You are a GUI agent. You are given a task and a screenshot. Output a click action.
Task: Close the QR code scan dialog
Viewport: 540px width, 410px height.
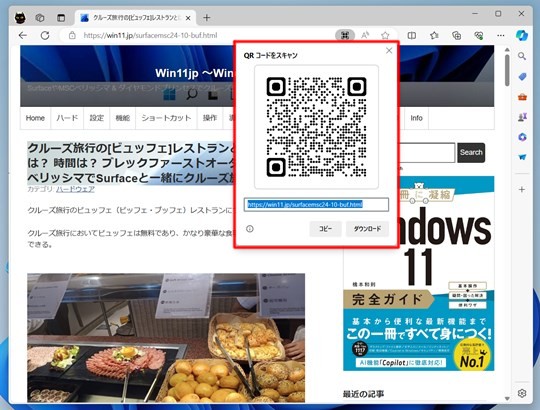pos(389,51)
